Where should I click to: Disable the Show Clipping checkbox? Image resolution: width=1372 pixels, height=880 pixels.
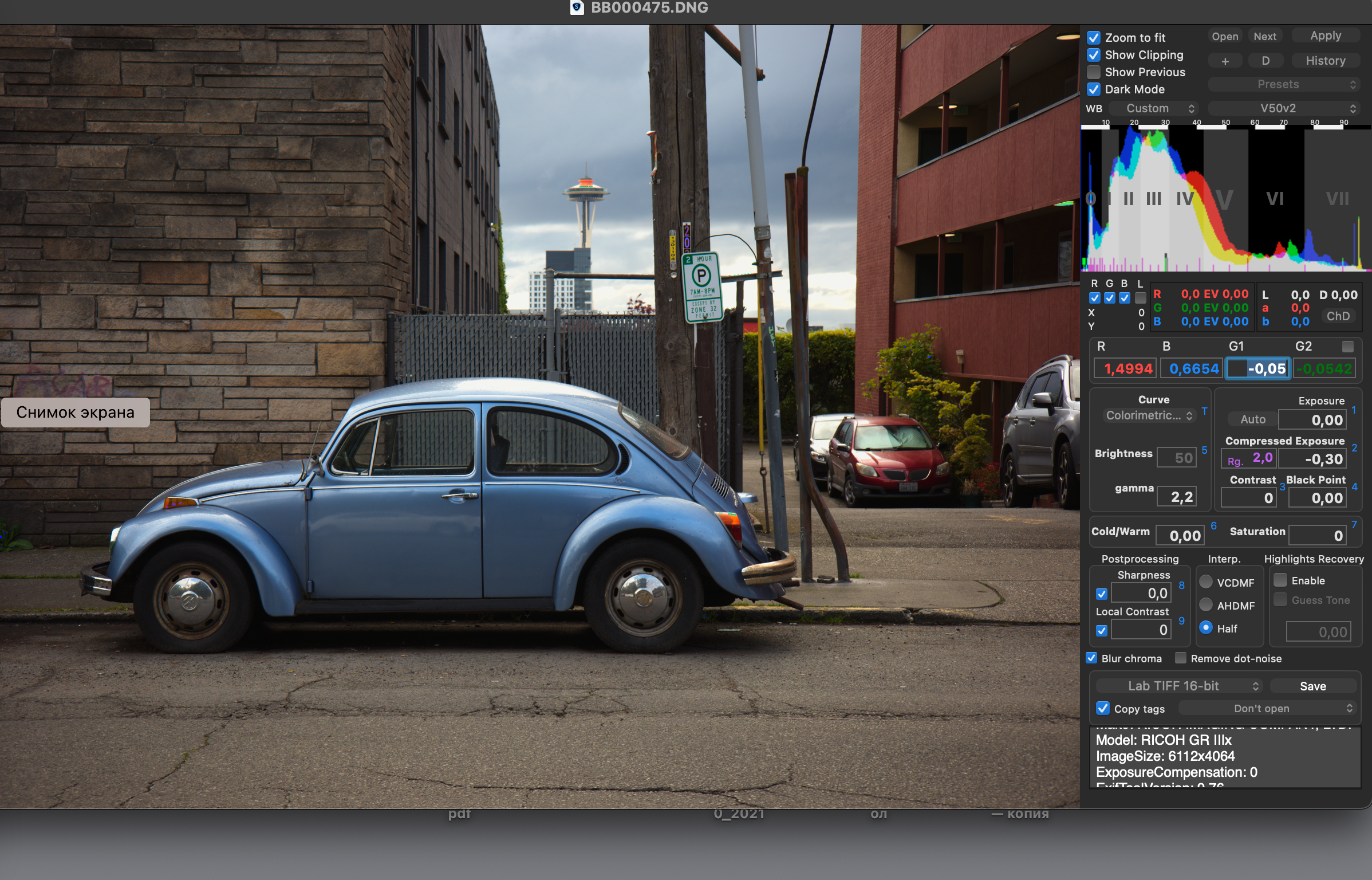(x=1094, y=55)
